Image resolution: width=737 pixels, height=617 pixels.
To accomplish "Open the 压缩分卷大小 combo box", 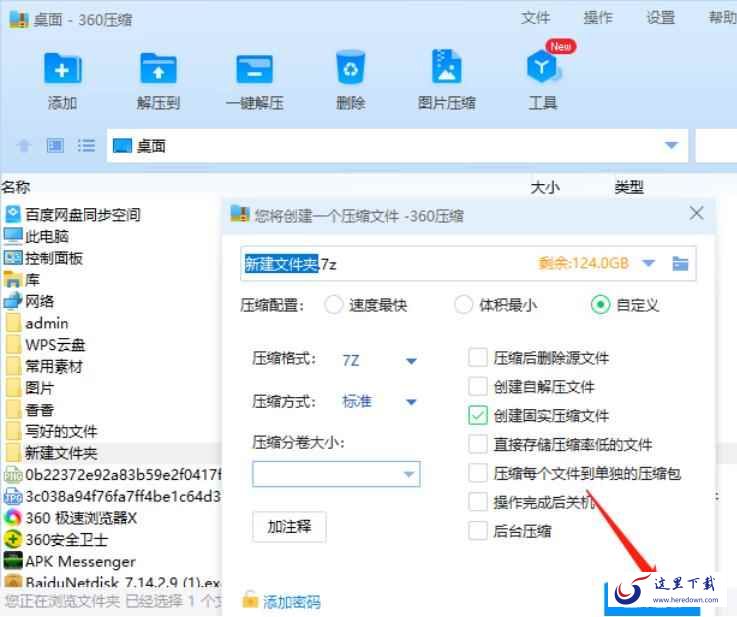I will [x=336, y=474].
